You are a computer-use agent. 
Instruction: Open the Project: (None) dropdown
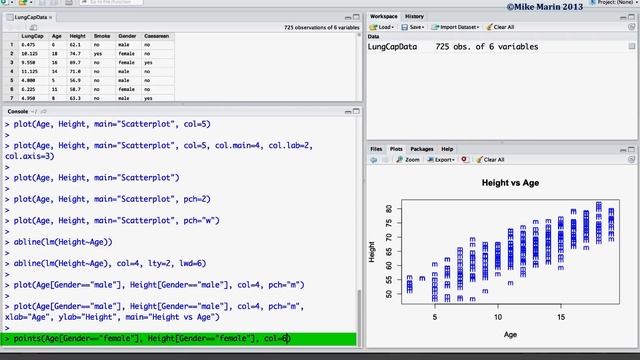click(x=614, y=2)
